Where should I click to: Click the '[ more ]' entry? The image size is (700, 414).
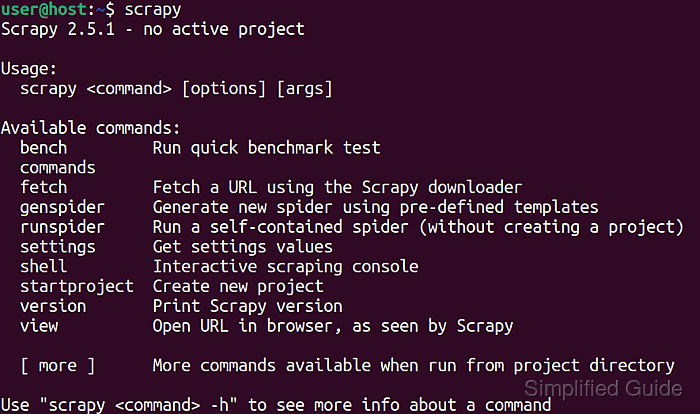pyautogui.click(x=57, y=365)
